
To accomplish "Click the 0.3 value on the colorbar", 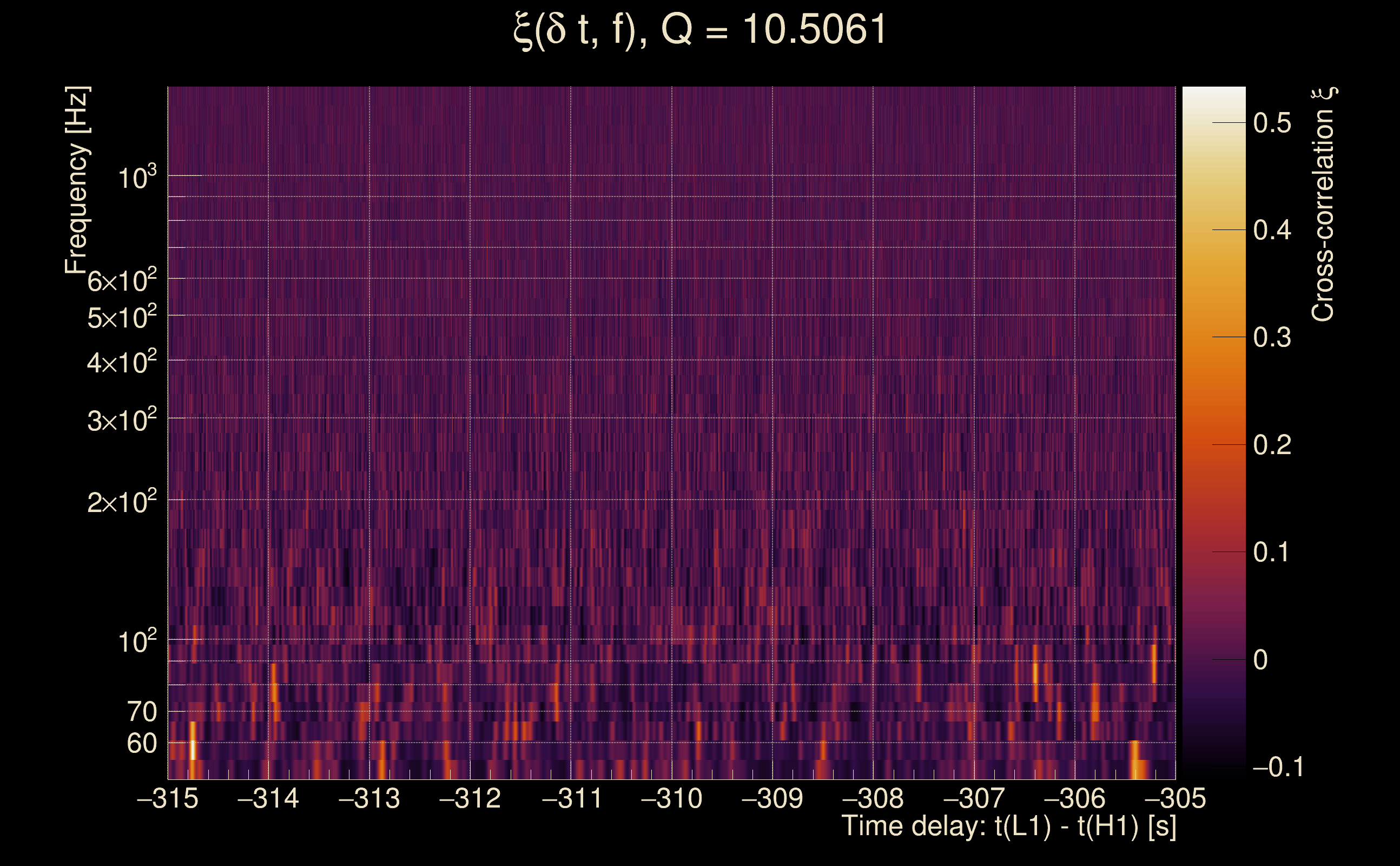I will click(1272, 337).
